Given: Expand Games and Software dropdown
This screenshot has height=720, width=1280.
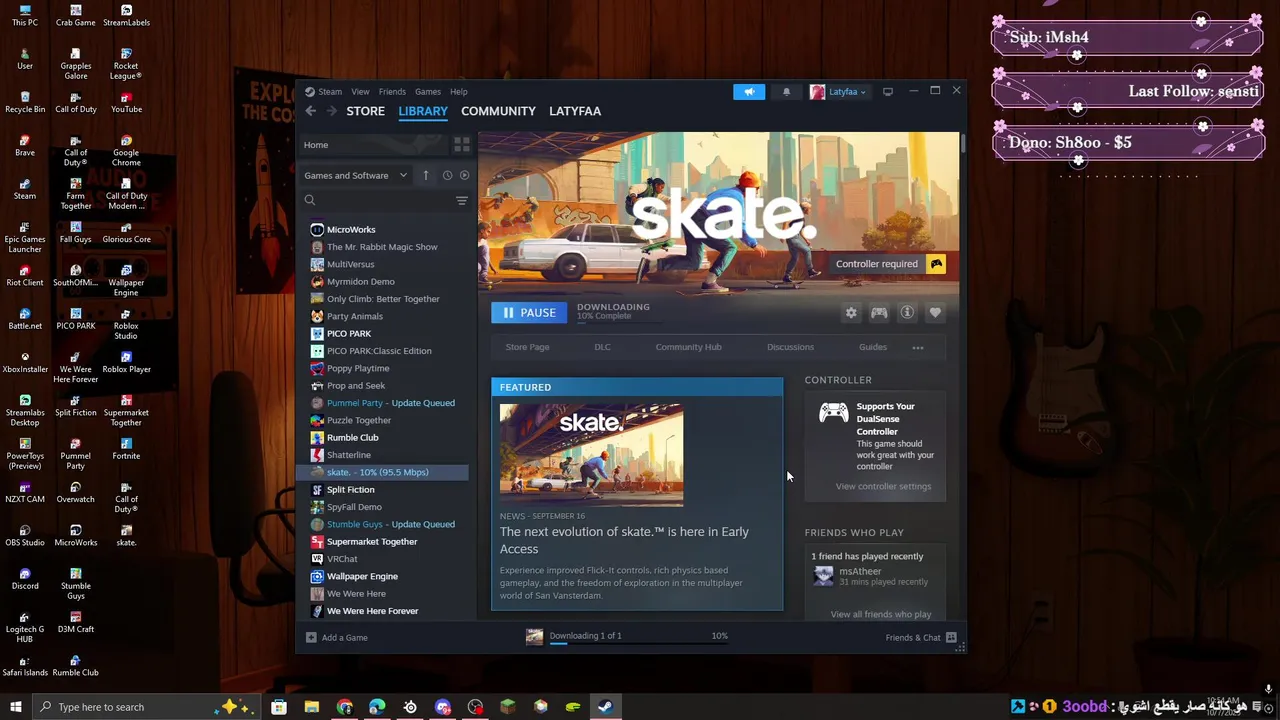Looking at the screenshot, I should pos(356,175).
